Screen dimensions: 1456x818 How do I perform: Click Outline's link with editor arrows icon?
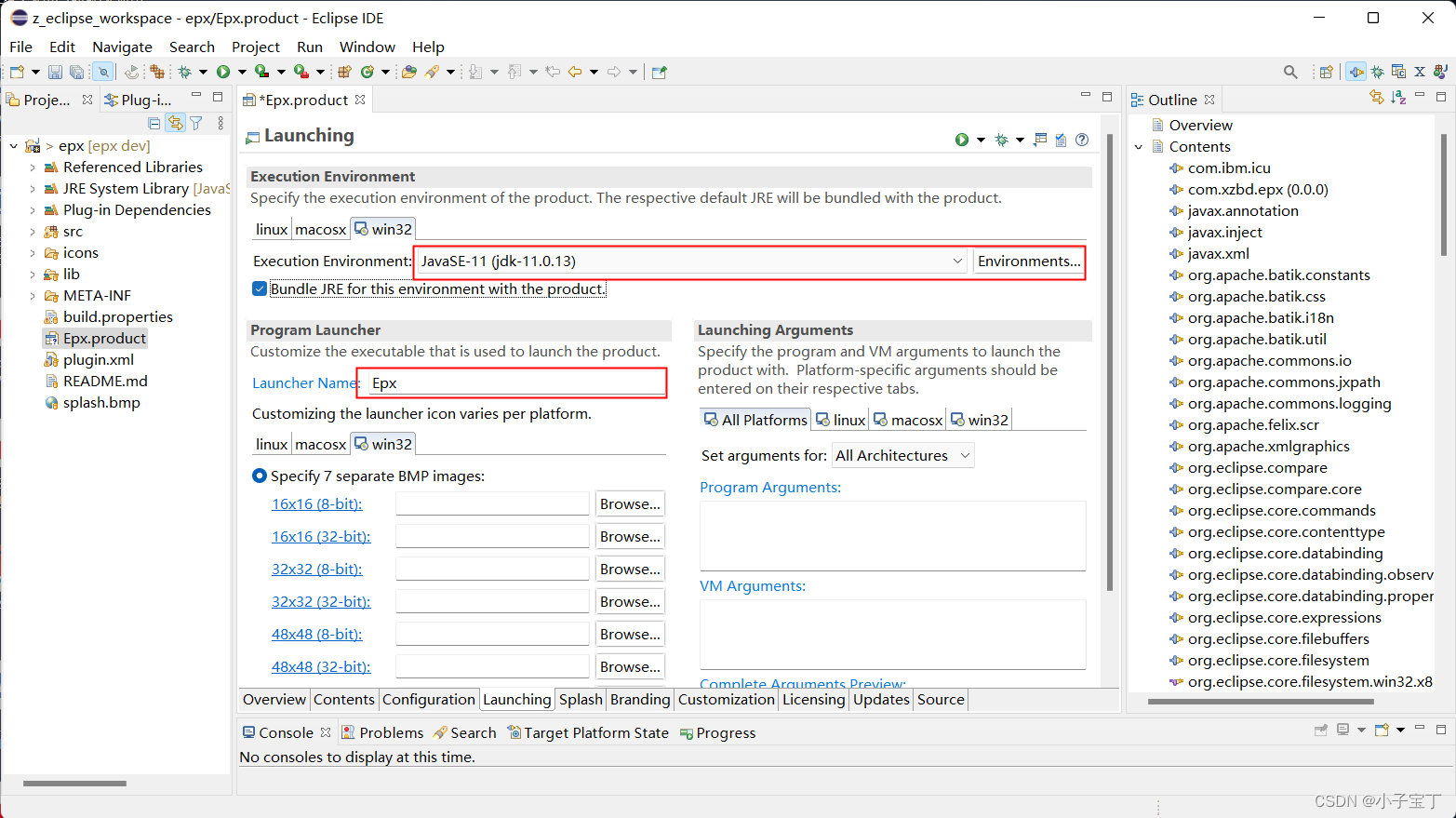click(x=1377, y=97)
